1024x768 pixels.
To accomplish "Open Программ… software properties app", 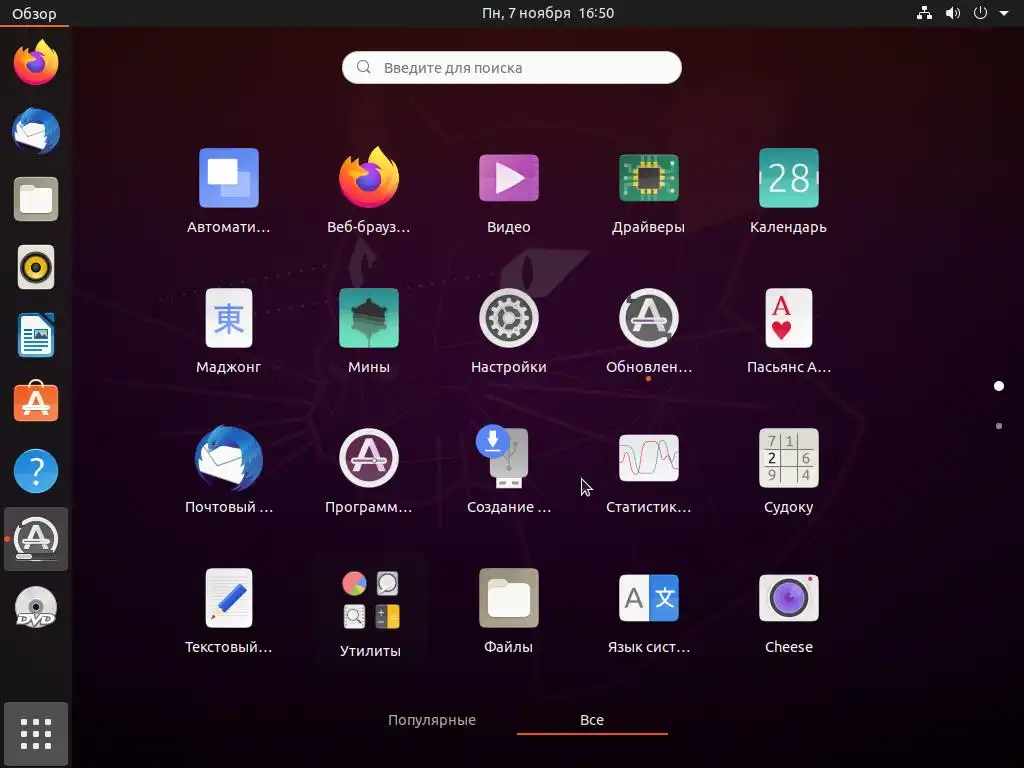I will coord(368,458).
